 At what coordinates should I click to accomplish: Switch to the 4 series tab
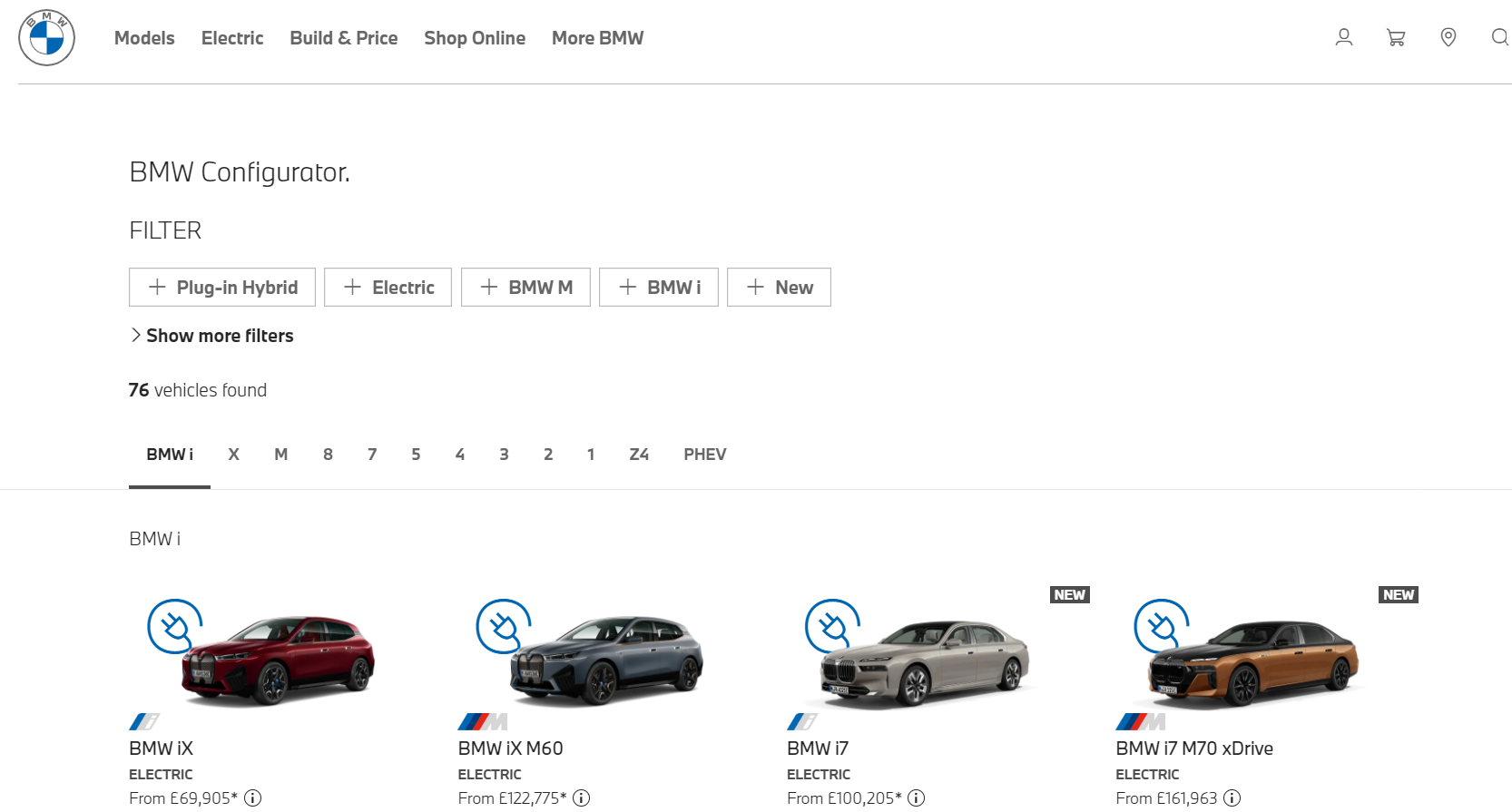tap(460, 455)
